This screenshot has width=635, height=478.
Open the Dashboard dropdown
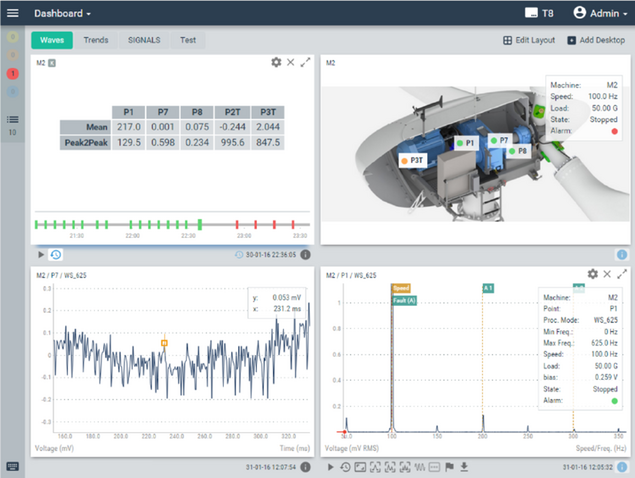[x=62, y=14]
